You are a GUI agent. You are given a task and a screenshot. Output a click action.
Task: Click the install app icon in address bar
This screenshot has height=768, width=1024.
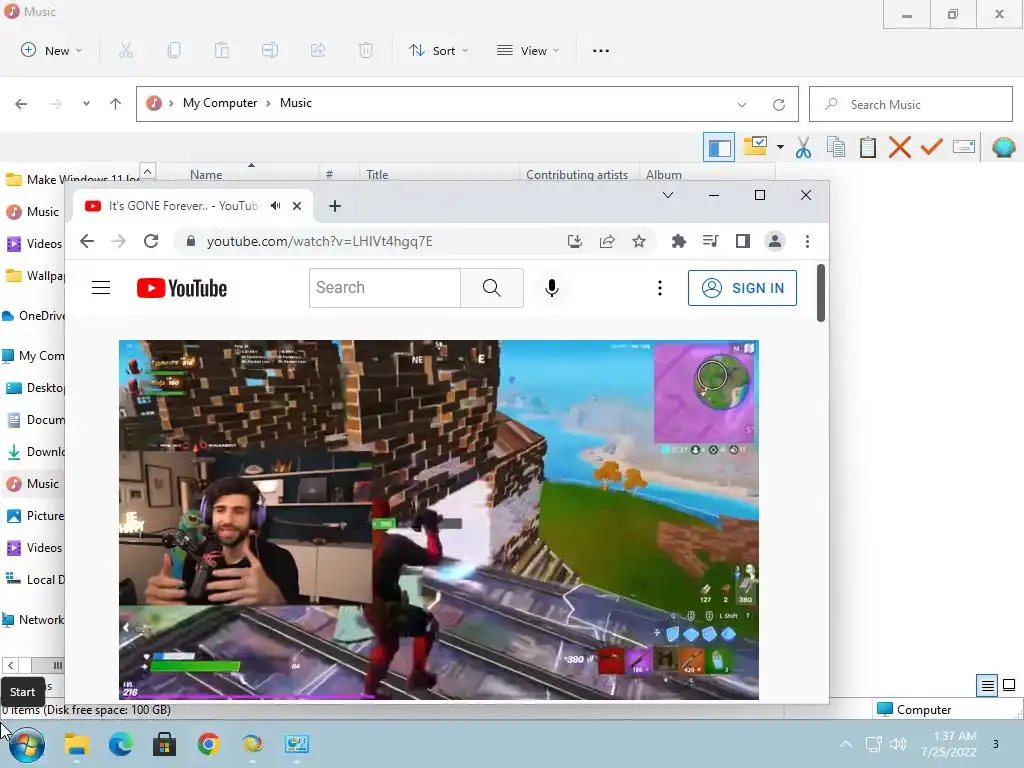point(575,242)
